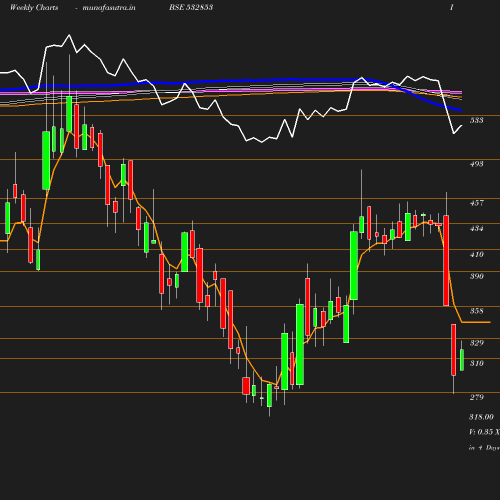Image resolution: width=500 pixels, height=500 pixels.
Task: Click the 457 price axis label
Action: tap(476, 203)
